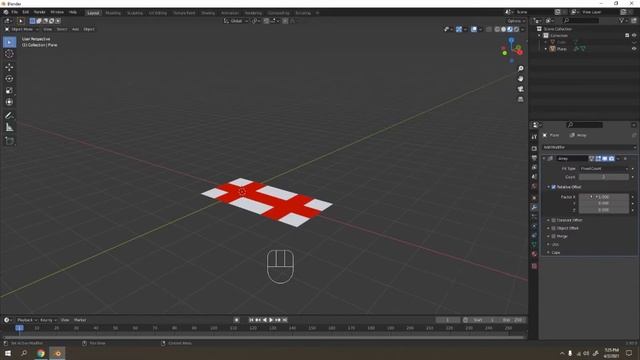Open the Scene properties tab
This screenshot has width=640, height=360.
534,177
